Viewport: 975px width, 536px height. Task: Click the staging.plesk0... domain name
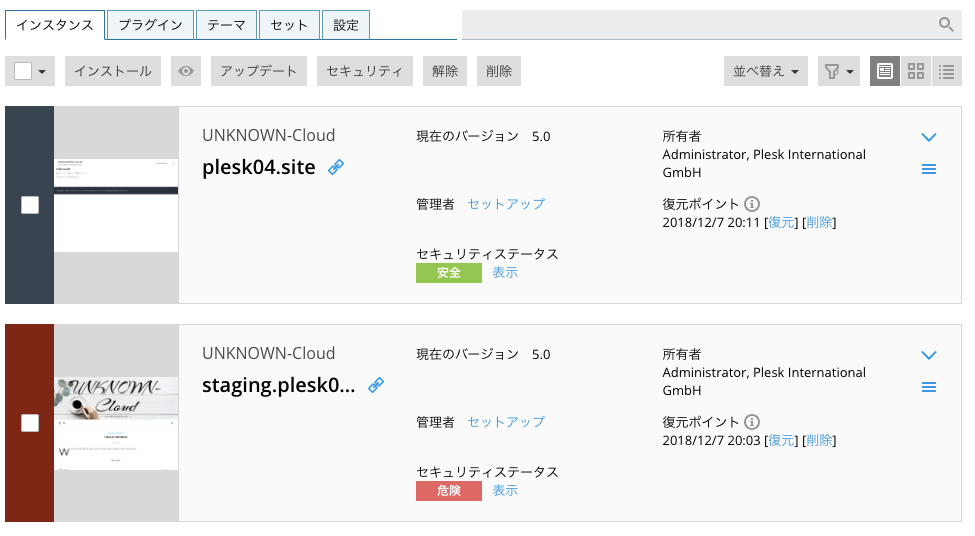click(279, 386)
